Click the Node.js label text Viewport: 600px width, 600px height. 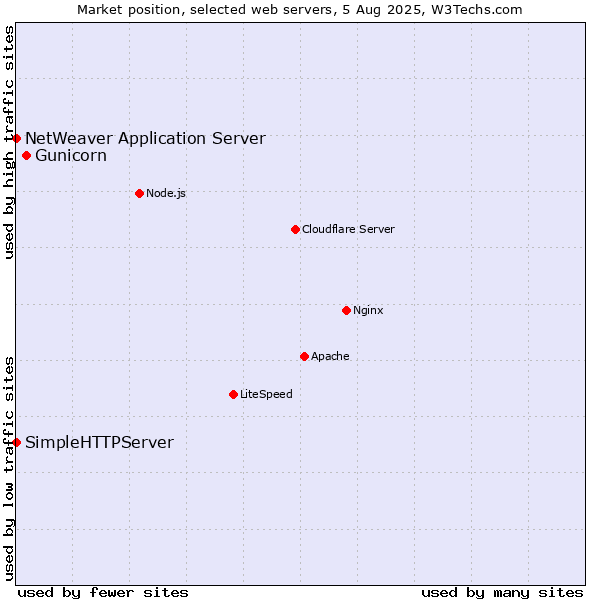[x=166, y=194]
